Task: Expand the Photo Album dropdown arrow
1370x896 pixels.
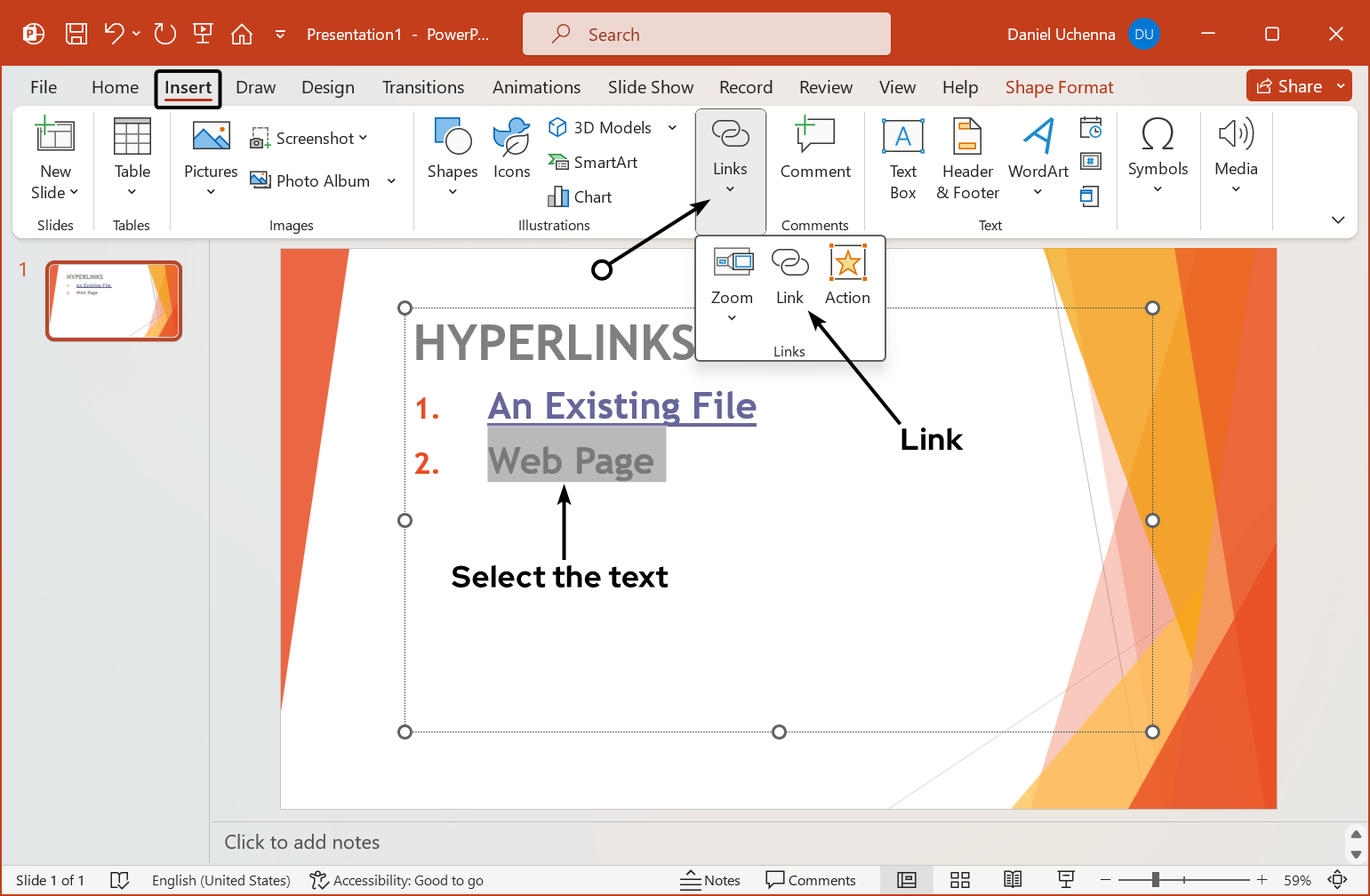Action: (x=391, y=180)
